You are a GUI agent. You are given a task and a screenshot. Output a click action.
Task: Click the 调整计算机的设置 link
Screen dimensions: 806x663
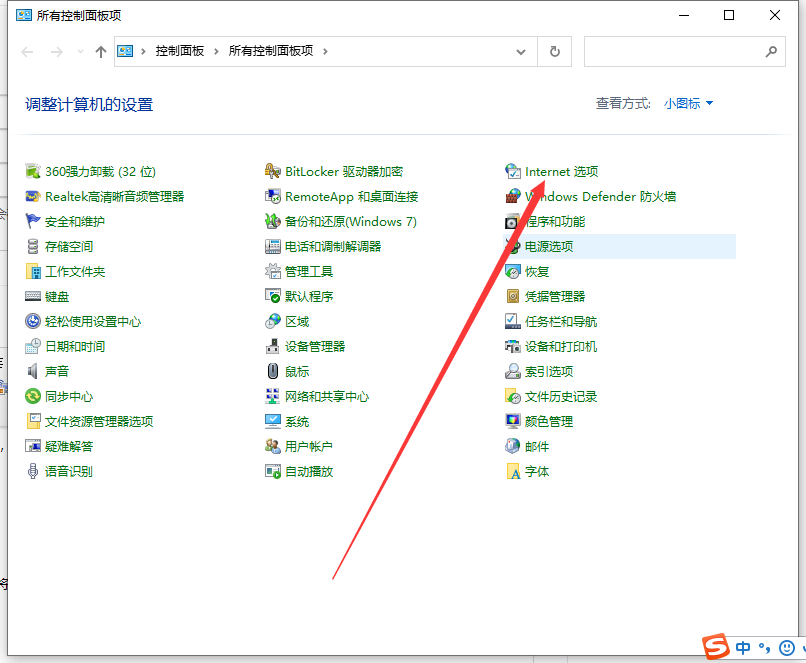click(x=88, y=103)
